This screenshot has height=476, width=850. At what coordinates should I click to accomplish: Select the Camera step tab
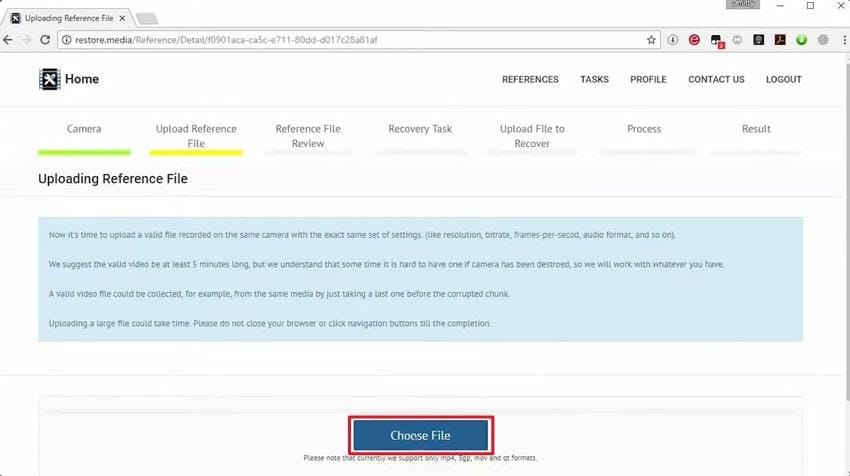click(84, 129)
